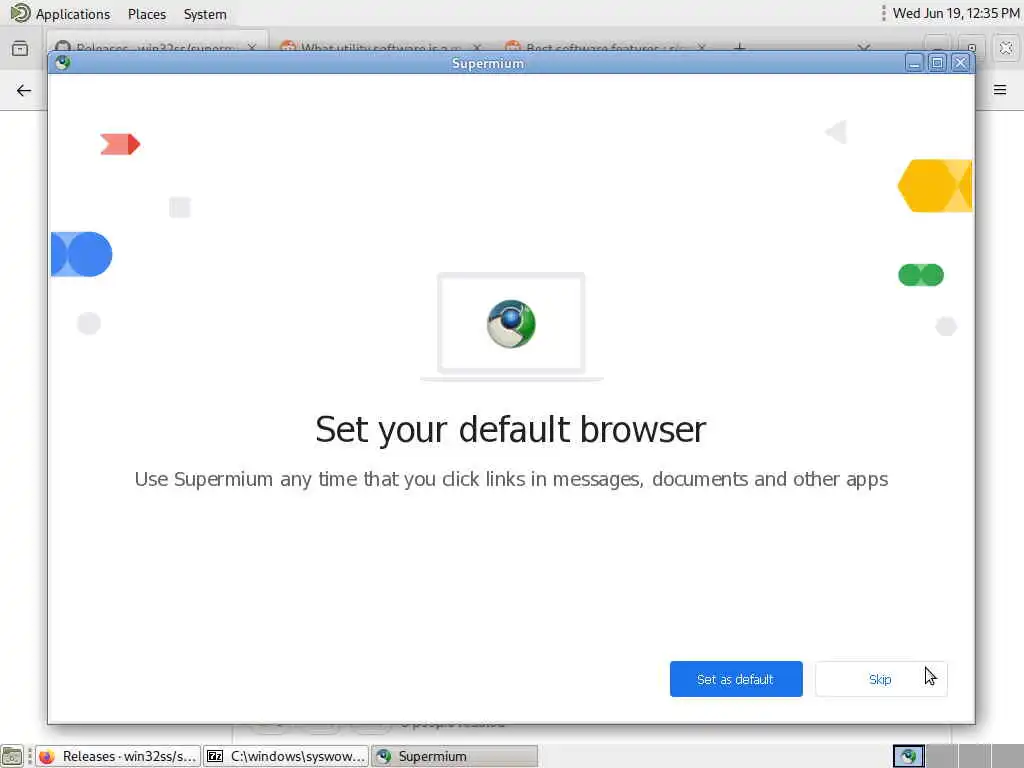This screenshot has height=768, width=1024.
Task: Select the Supermium taskbar entry
Action: [x=455, y=756]
